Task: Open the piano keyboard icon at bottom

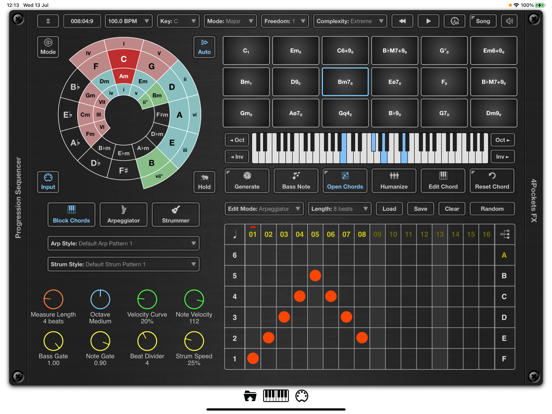Action: 276,396
